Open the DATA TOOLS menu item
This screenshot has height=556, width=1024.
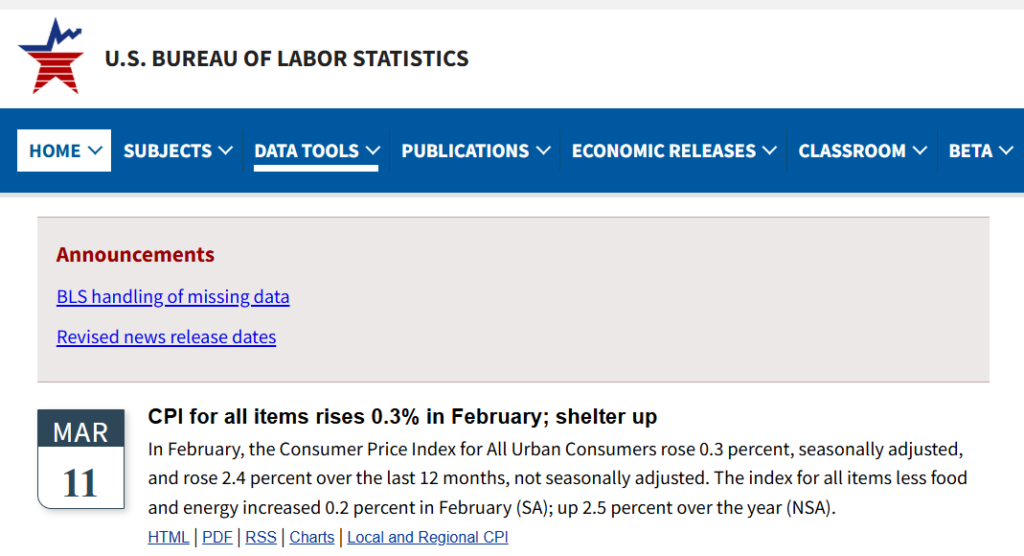(306, 151)
